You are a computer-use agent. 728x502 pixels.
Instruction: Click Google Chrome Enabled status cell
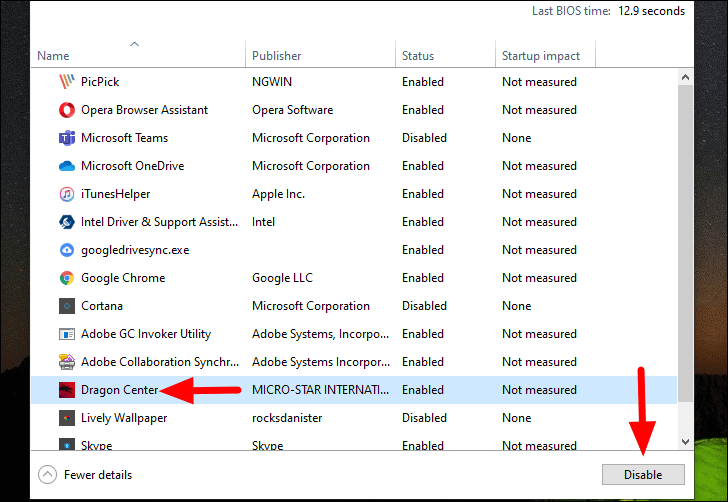click(423, 278)
